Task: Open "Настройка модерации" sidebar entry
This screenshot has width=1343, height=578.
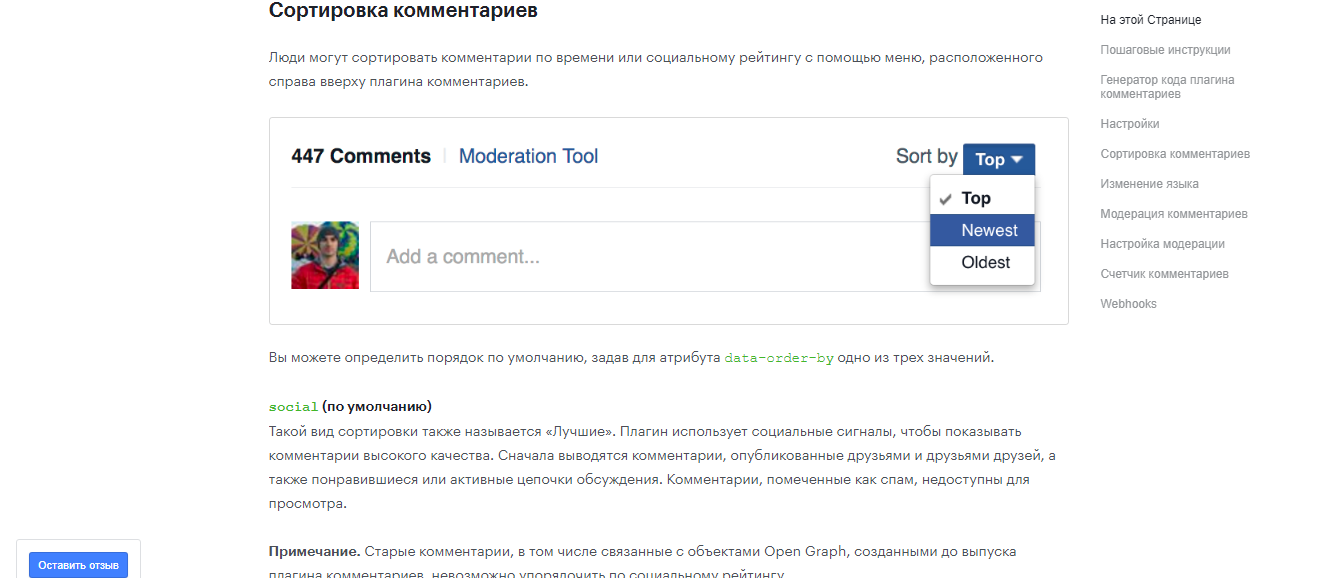Action: (1164, 243)
